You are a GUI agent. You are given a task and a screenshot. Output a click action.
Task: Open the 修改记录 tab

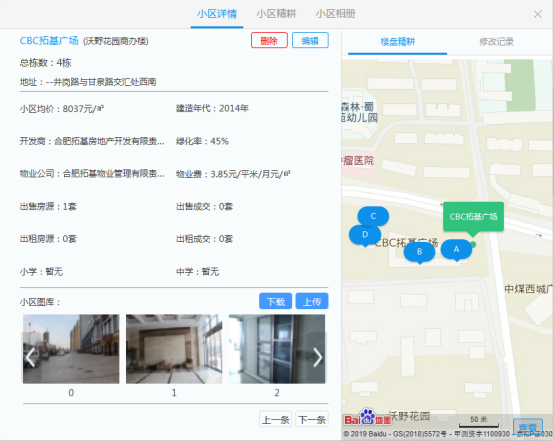click(x=496, y=42)
